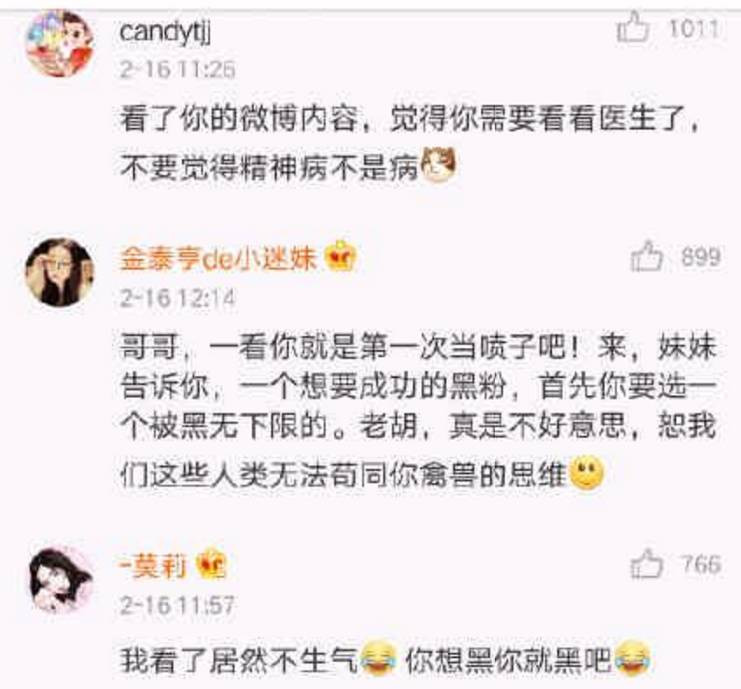Click the 1011 like count
The width and height of the screenshot is (741, 689).
point(694,29)
